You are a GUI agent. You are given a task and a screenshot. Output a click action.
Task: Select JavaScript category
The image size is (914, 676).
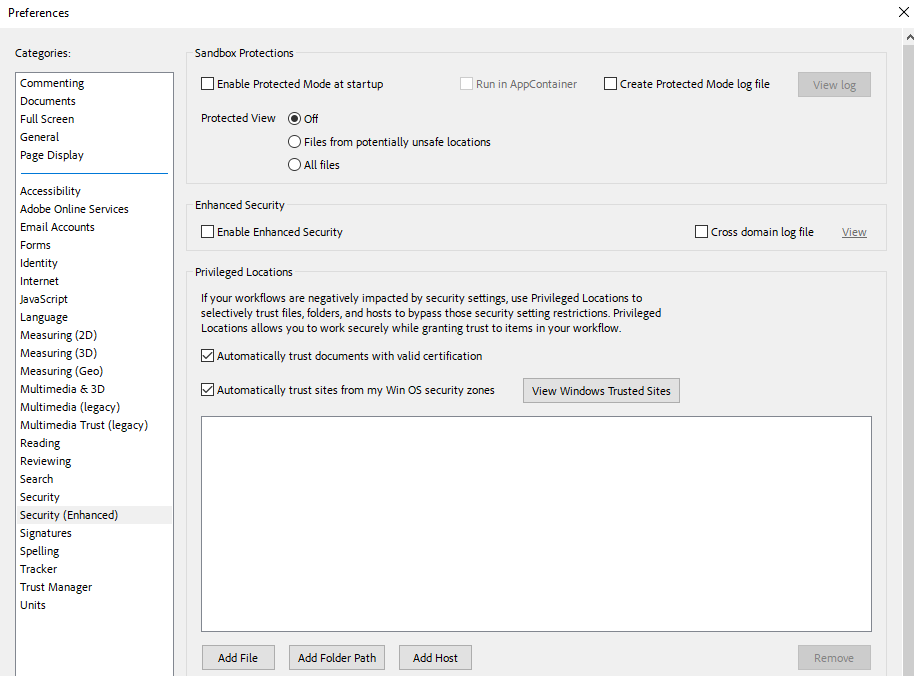(94, 299)
